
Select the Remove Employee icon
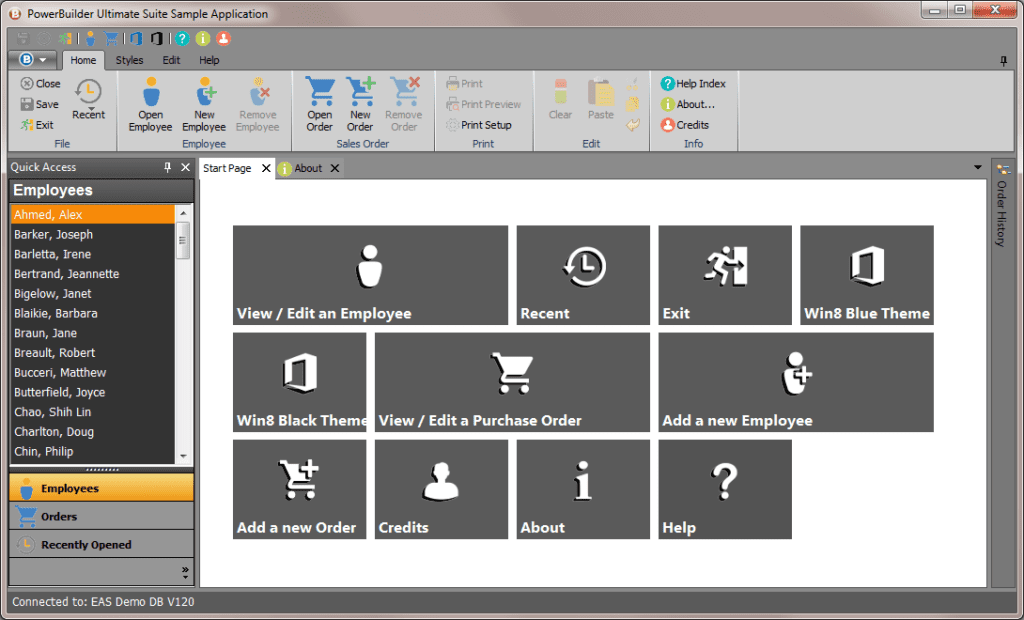(x=258, y=103)
